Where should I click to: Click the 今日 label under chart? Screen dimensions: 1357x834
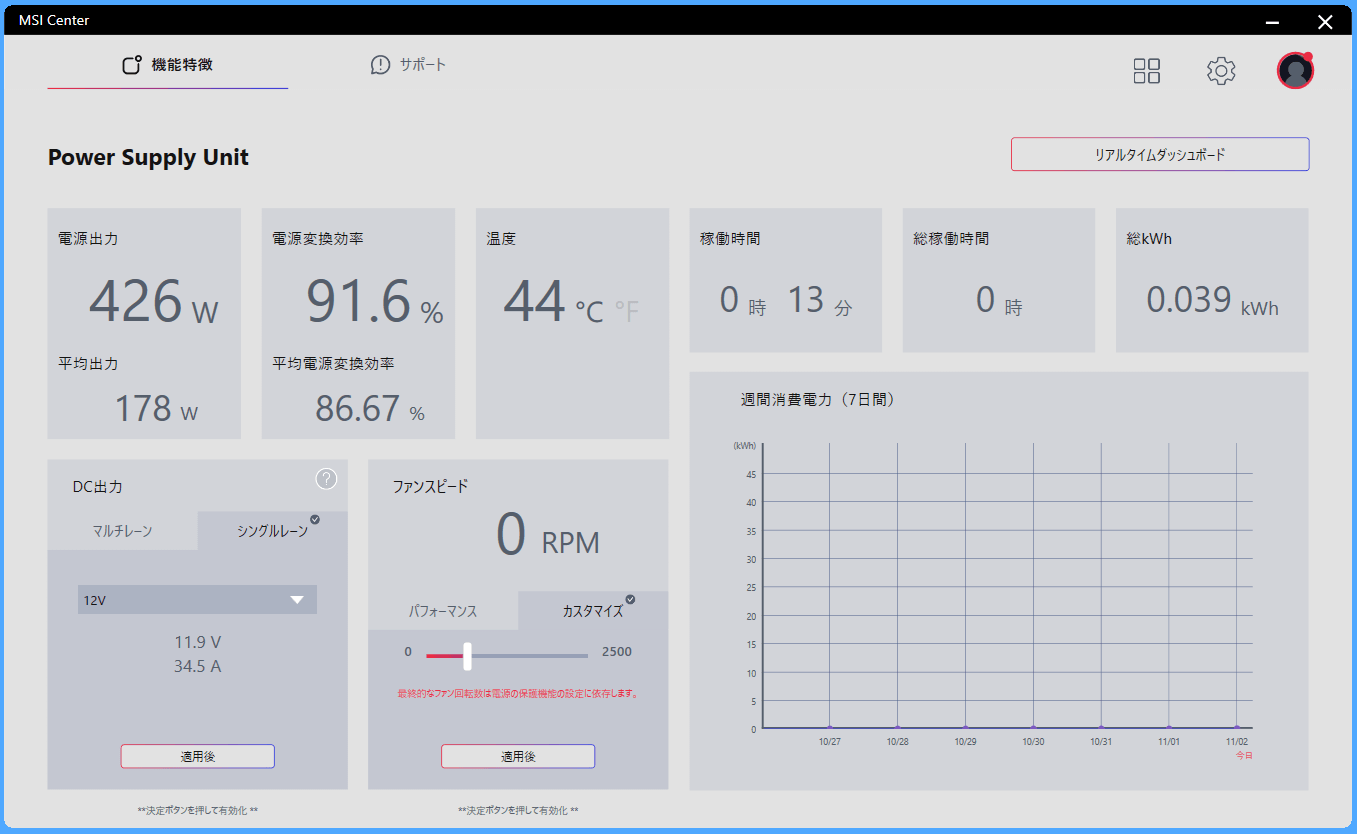[1244, 756]
